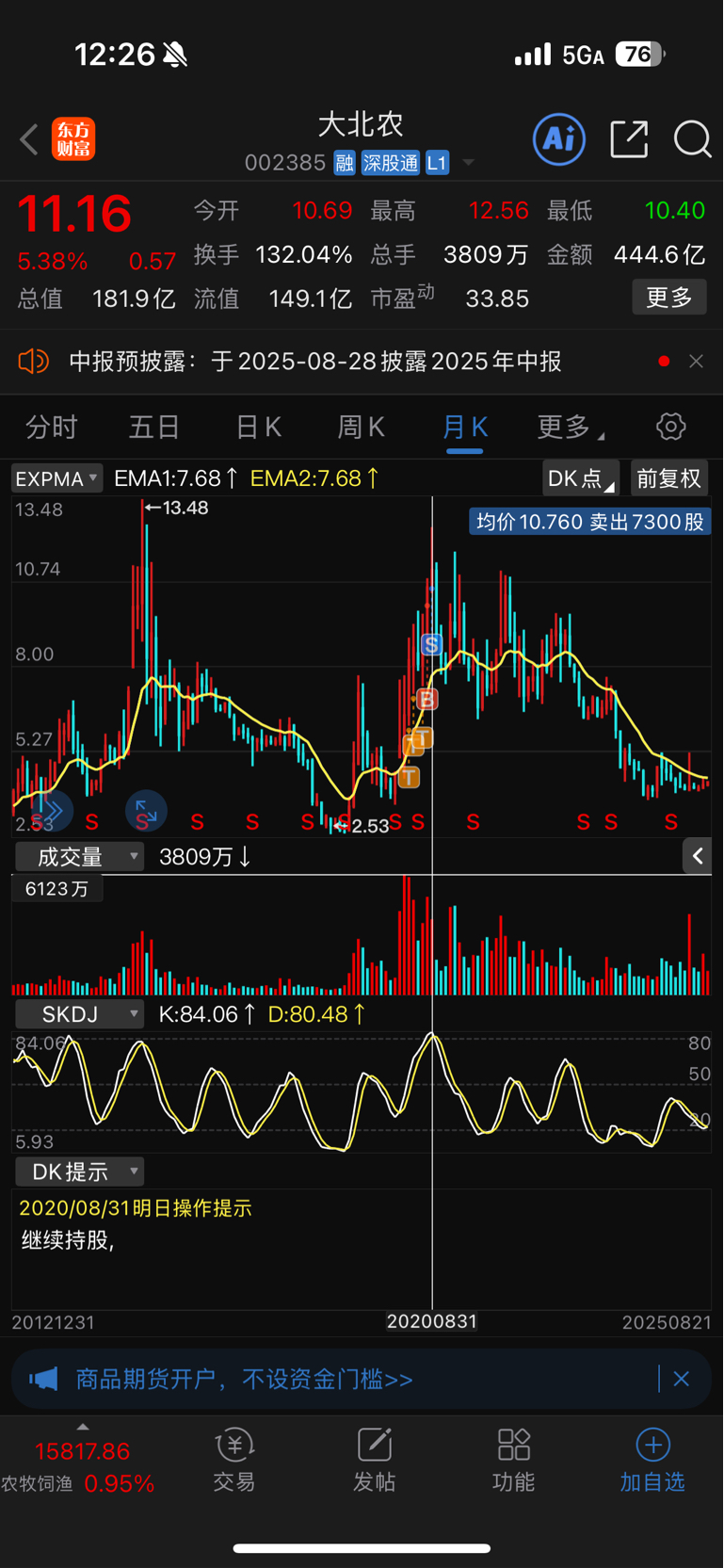Expand the index ticker up arrow

pyautogui.click(x=82, y=1426)
